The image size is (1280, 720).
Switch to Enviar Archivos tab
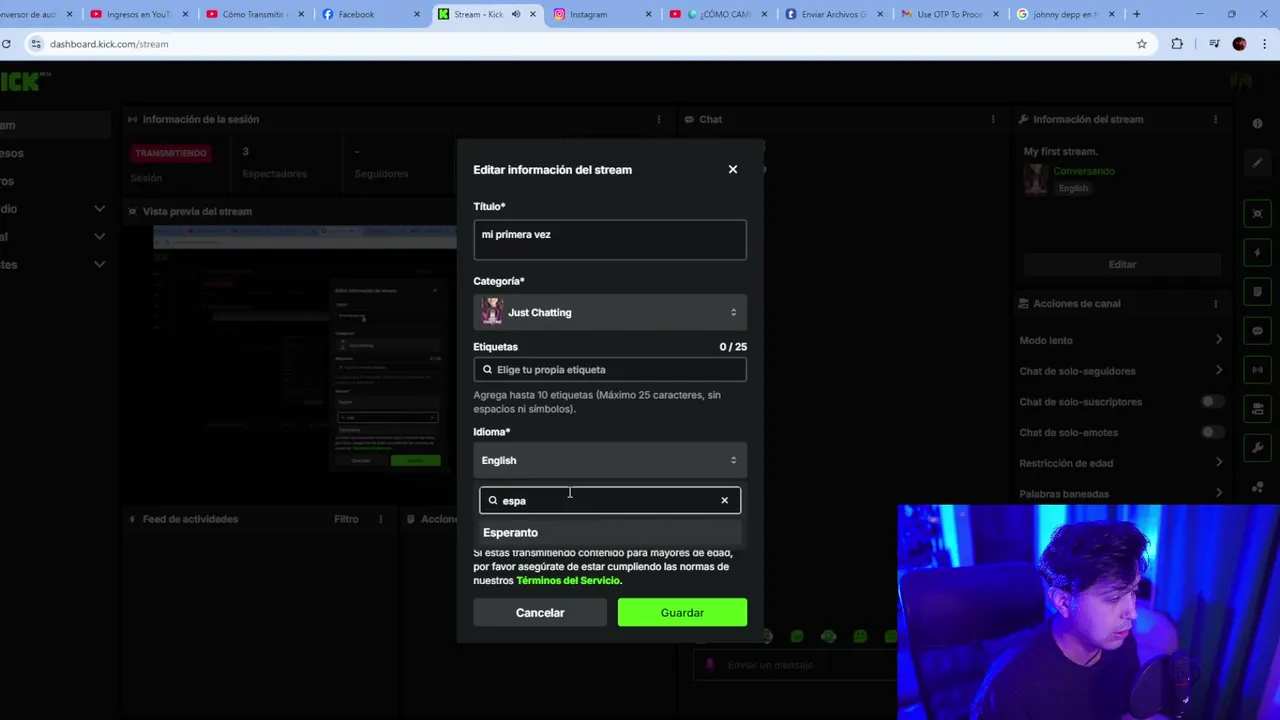(834, 14)
